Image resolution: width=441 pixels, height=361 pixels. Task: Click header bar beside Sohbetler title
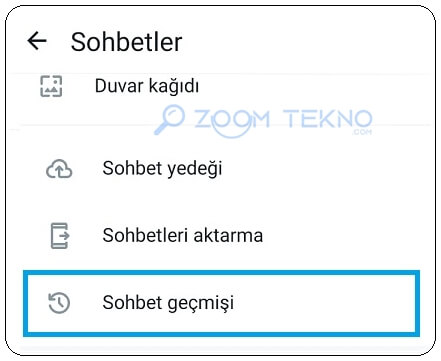[300, 42]
